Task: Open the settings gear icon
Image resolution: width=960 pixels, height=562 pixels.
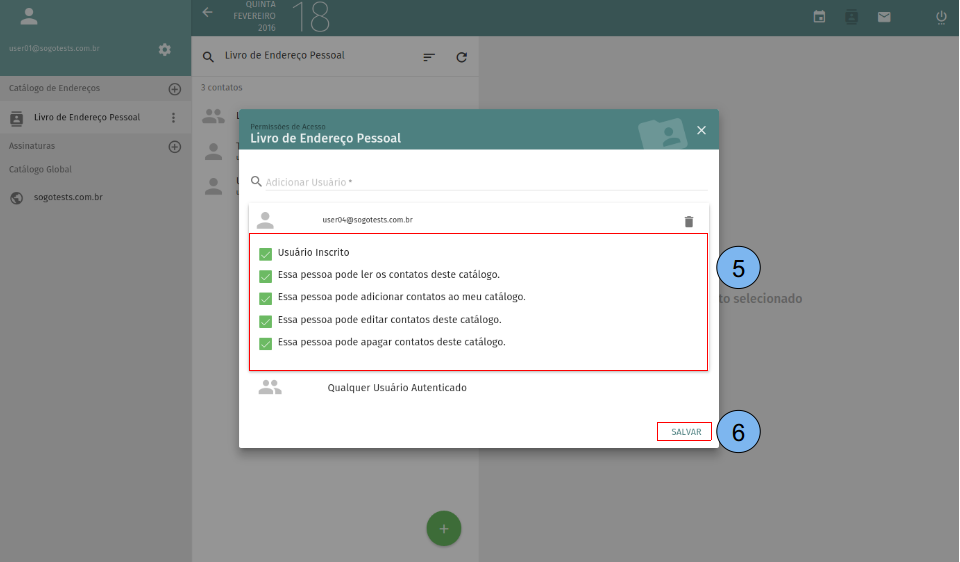Action: point(165,49)
